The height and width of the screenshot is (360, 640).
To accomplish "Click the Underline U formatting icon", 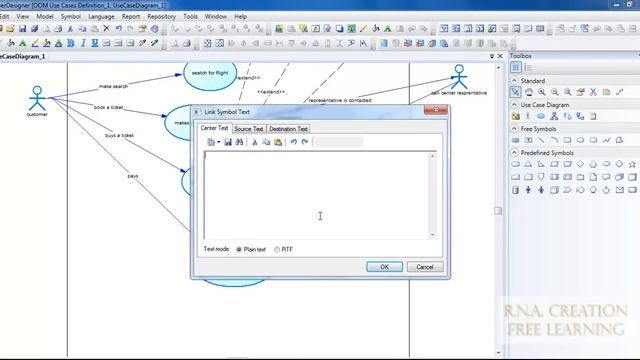I will click(95, 43).
